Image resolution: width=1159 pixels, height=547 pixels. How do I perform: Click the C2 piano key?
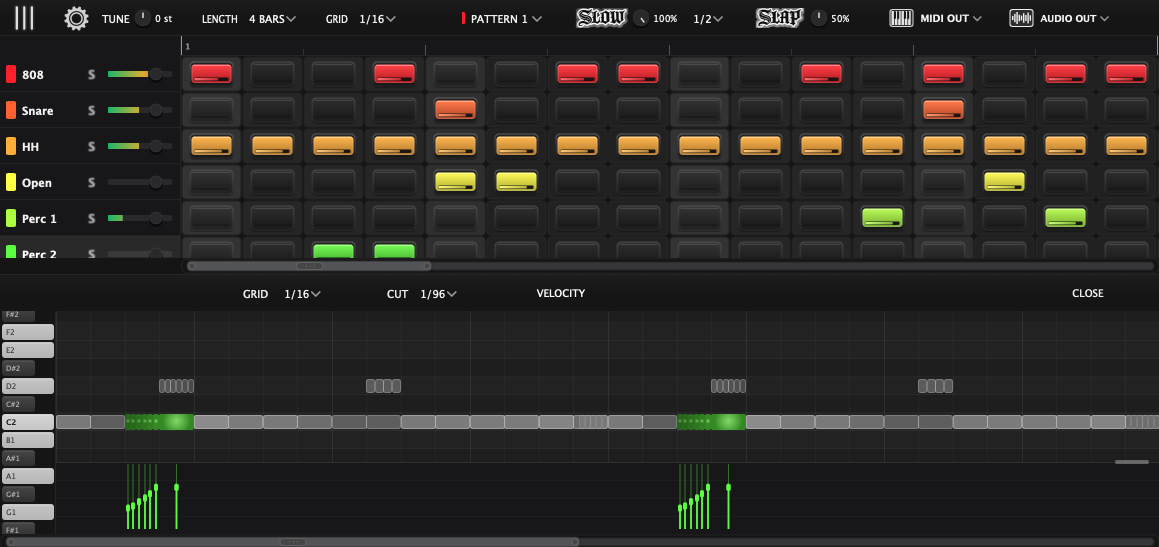coord(27,422)
